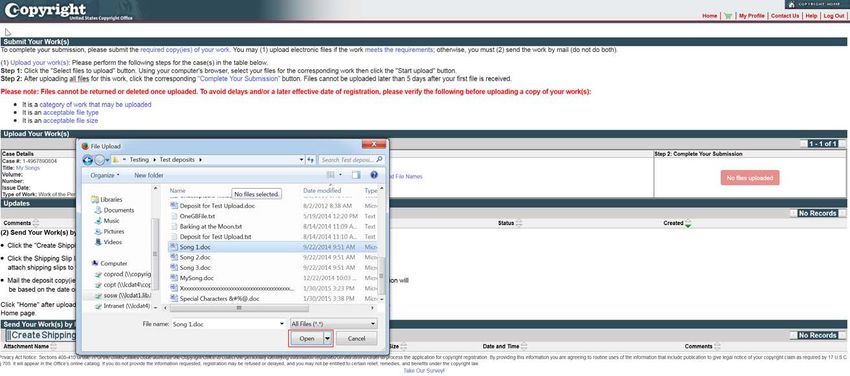Click New folder in dialog toolbar

149,176
